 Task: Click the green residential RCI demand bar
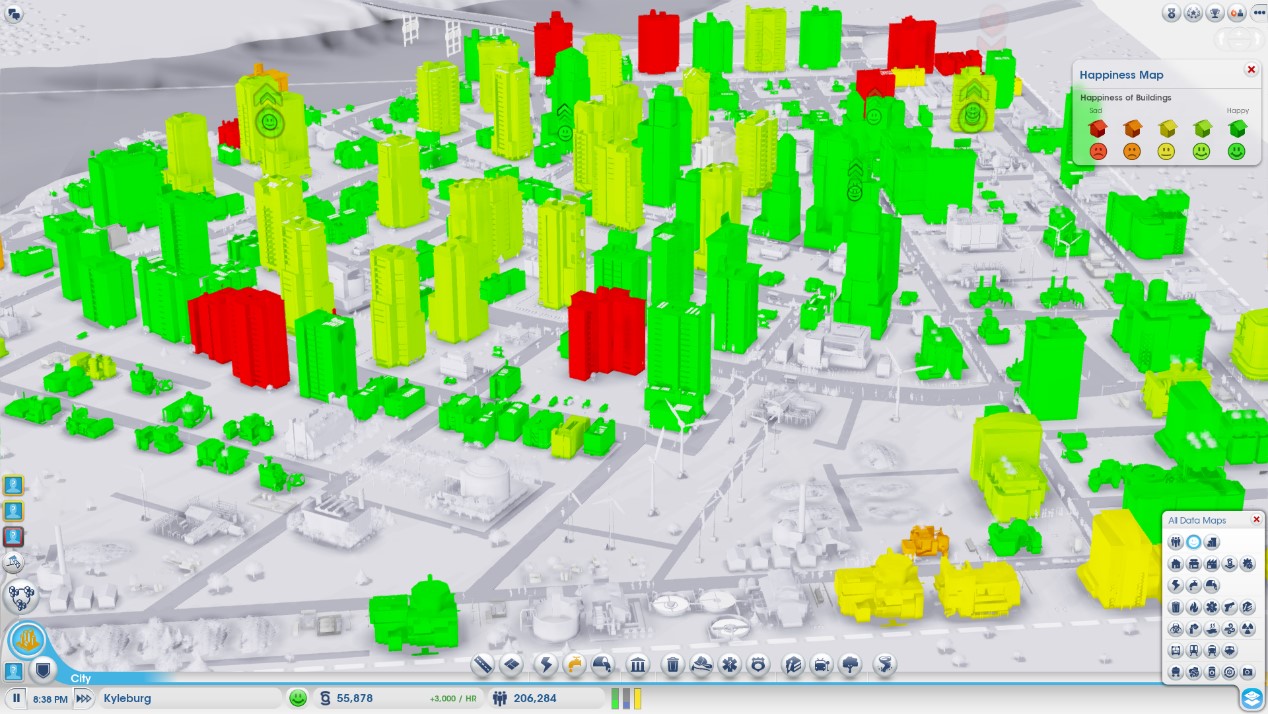pos(616,698)
